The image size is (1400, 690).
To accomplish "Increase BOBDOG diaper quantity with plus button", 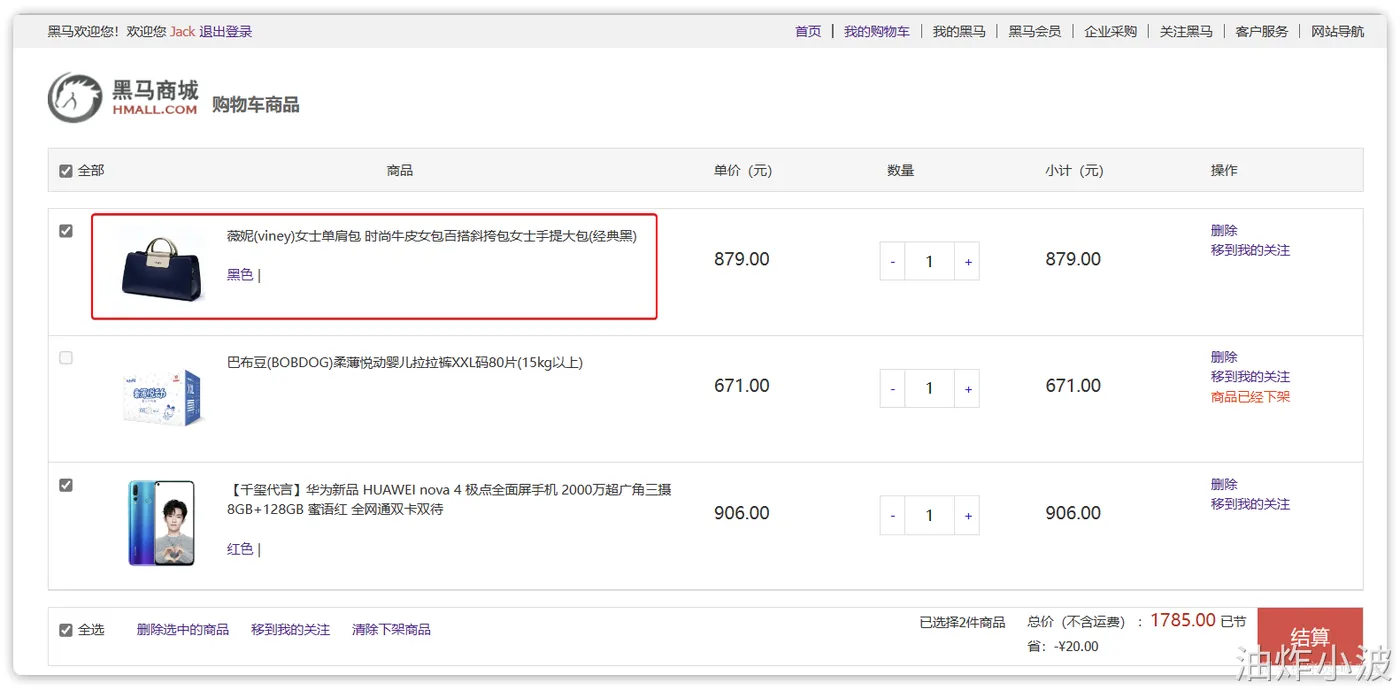I will pos(968,389).
